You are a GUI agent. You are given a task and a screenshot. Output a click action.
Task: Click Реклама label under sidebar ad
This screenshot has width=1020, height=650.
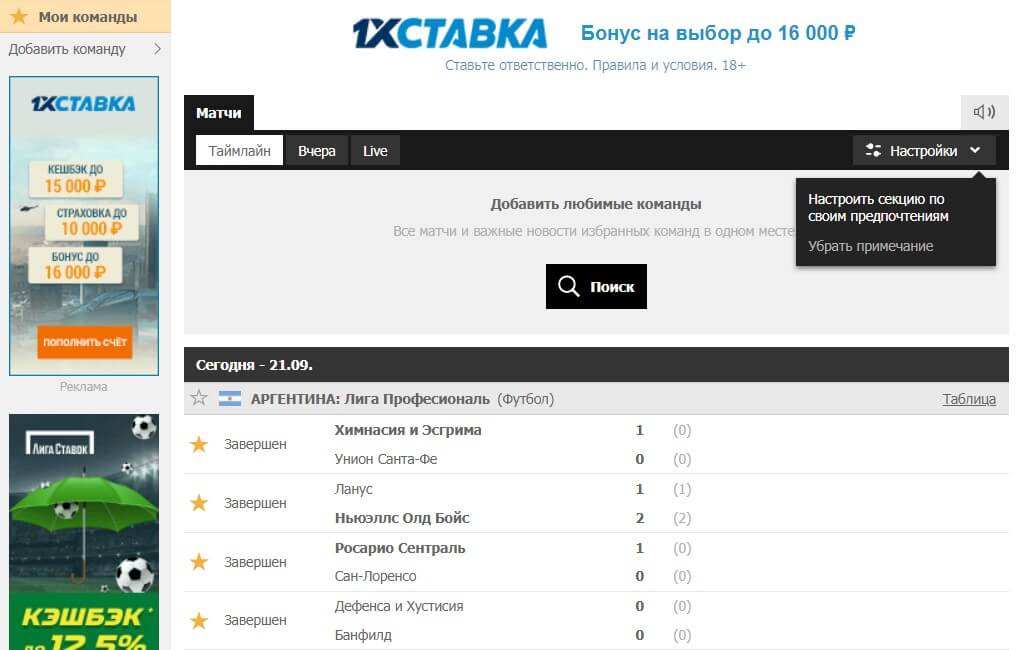click(x=83, y=386)
